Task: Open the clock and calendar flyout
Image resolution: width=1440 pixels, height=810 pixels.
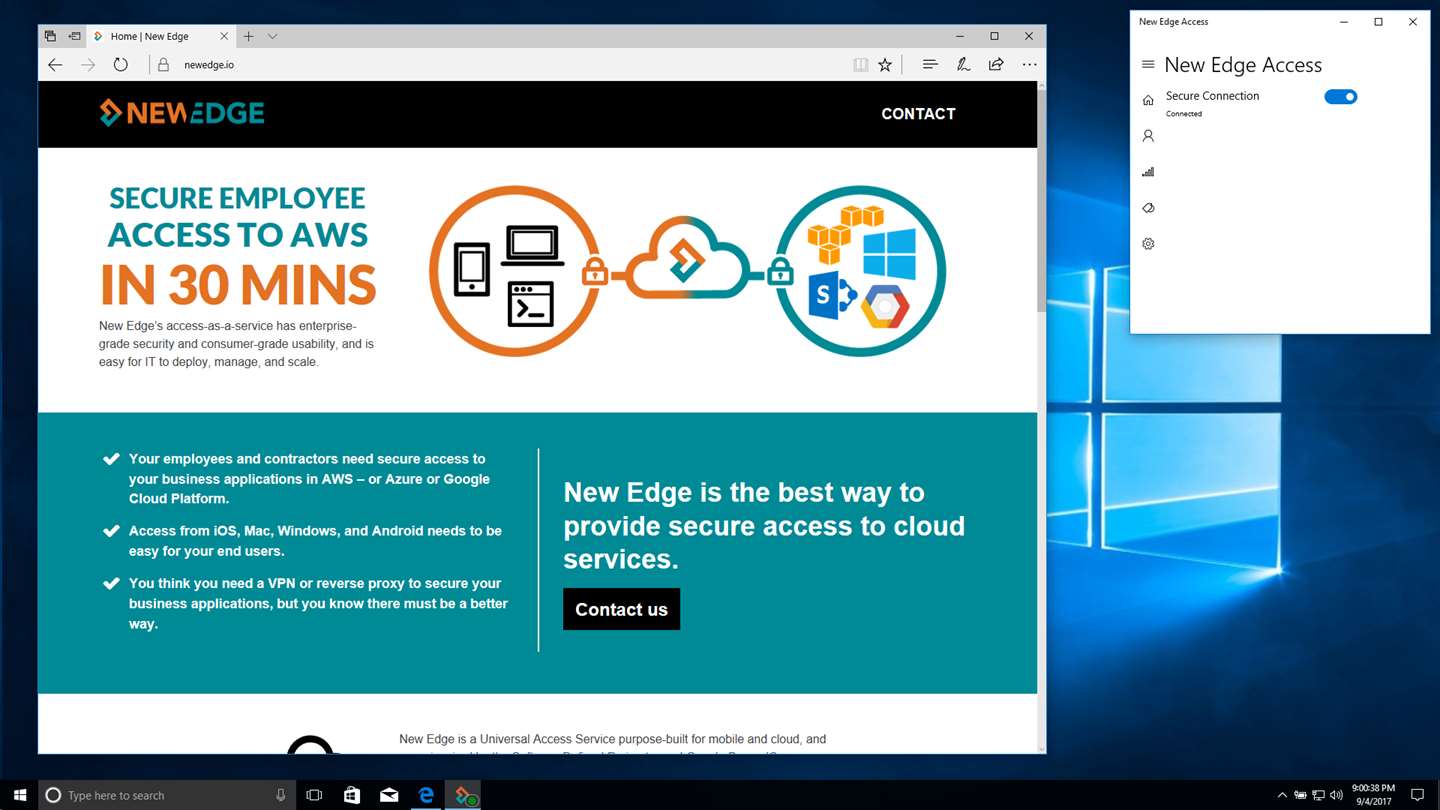Action: (x=1372, y=795)
